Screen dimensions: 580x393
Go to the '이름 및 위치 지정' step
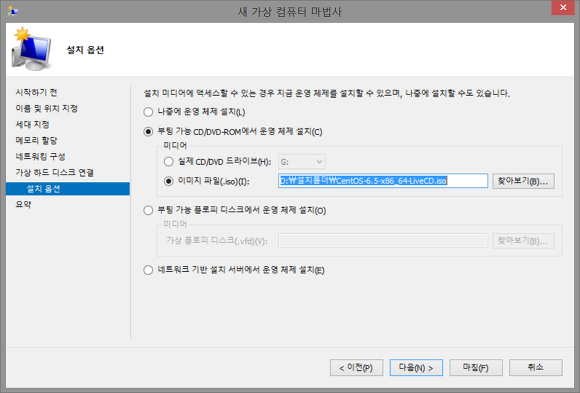point(47,108)
